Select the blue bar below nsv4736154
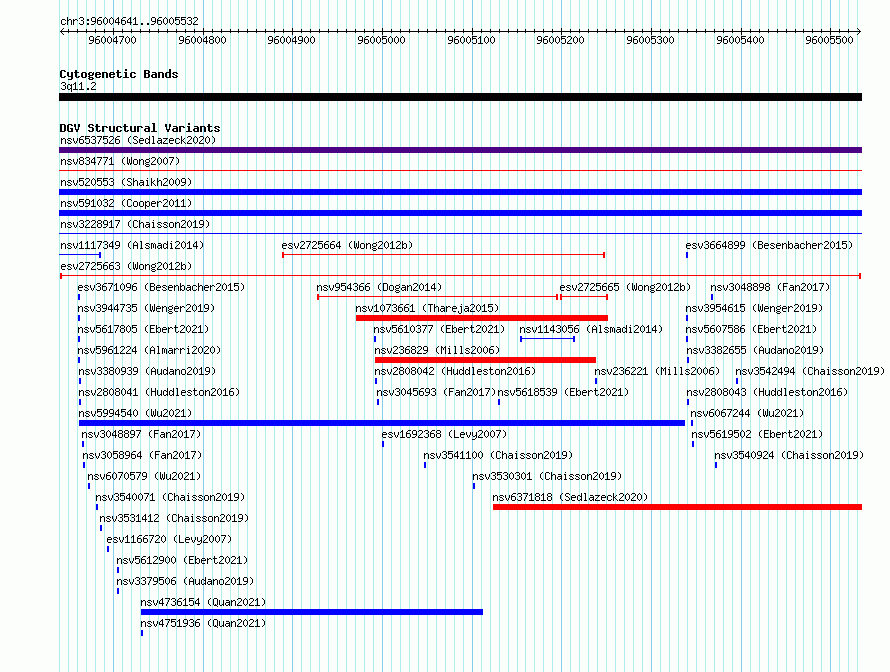The image size is (890, 672). click(312, 612)
